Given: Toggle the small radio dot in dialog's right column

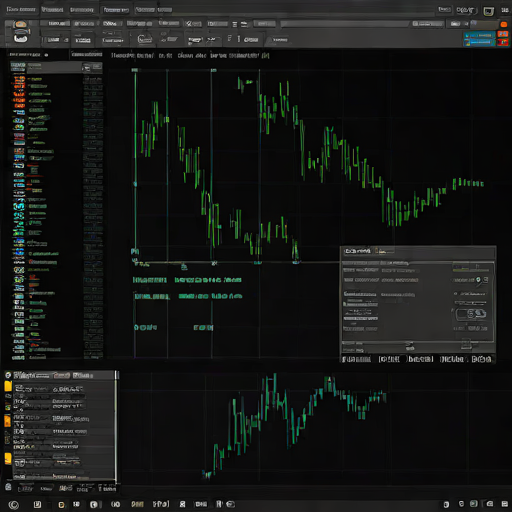Looking at the screenshot, I should pyautogui.click(x=456, y=294).
